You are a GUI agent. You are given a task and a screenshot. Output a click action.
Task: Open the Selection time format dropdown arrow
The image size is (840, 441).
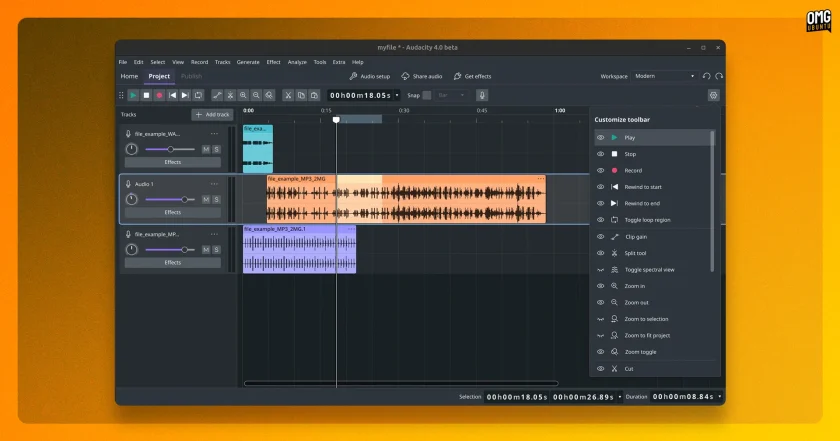tap(620, 397)
